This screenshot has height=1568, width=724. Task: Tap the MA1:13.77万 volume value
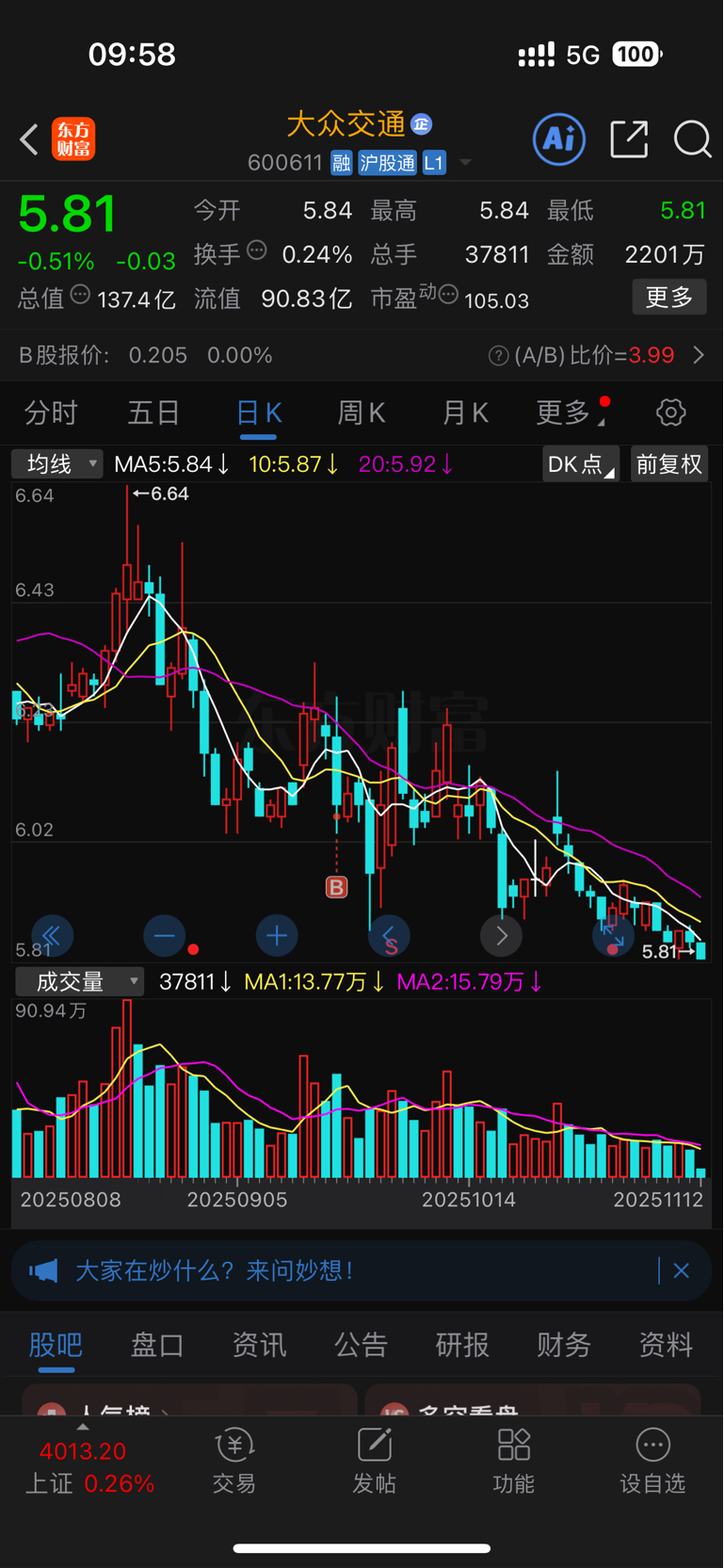[314, 982]
